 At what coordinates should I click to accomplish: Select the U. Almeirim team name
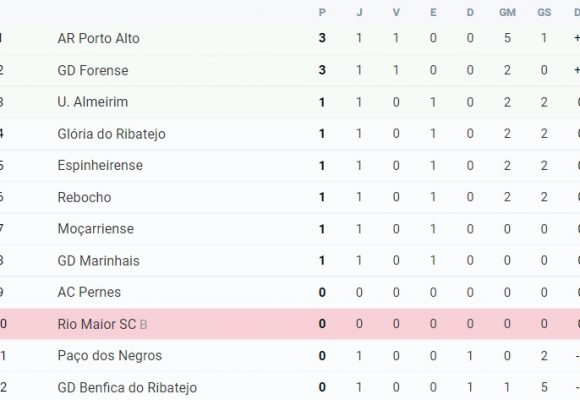pyautogui.click(x=93, y=102)
